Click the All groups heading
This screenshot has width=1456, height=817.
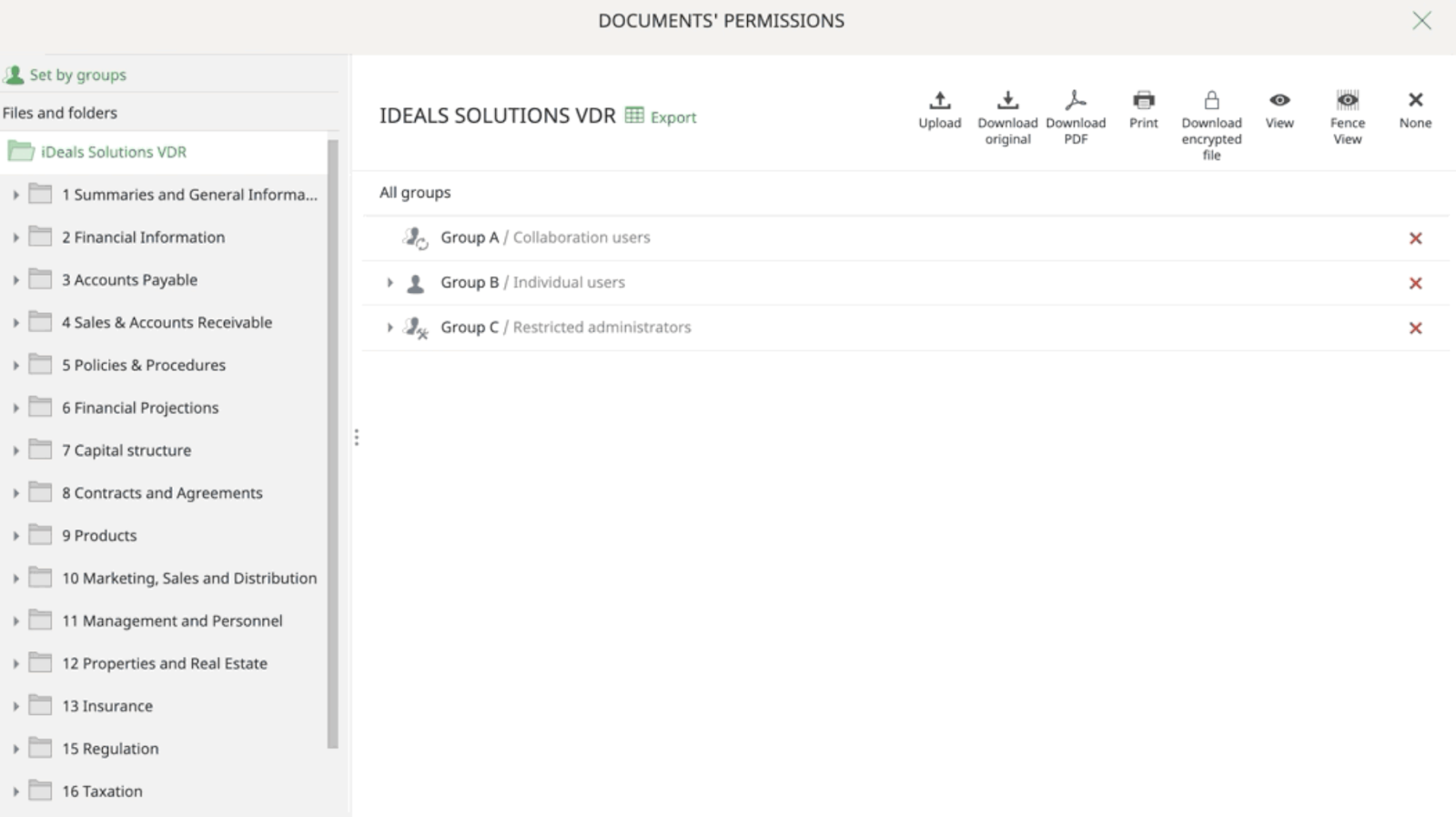(415, 192)
